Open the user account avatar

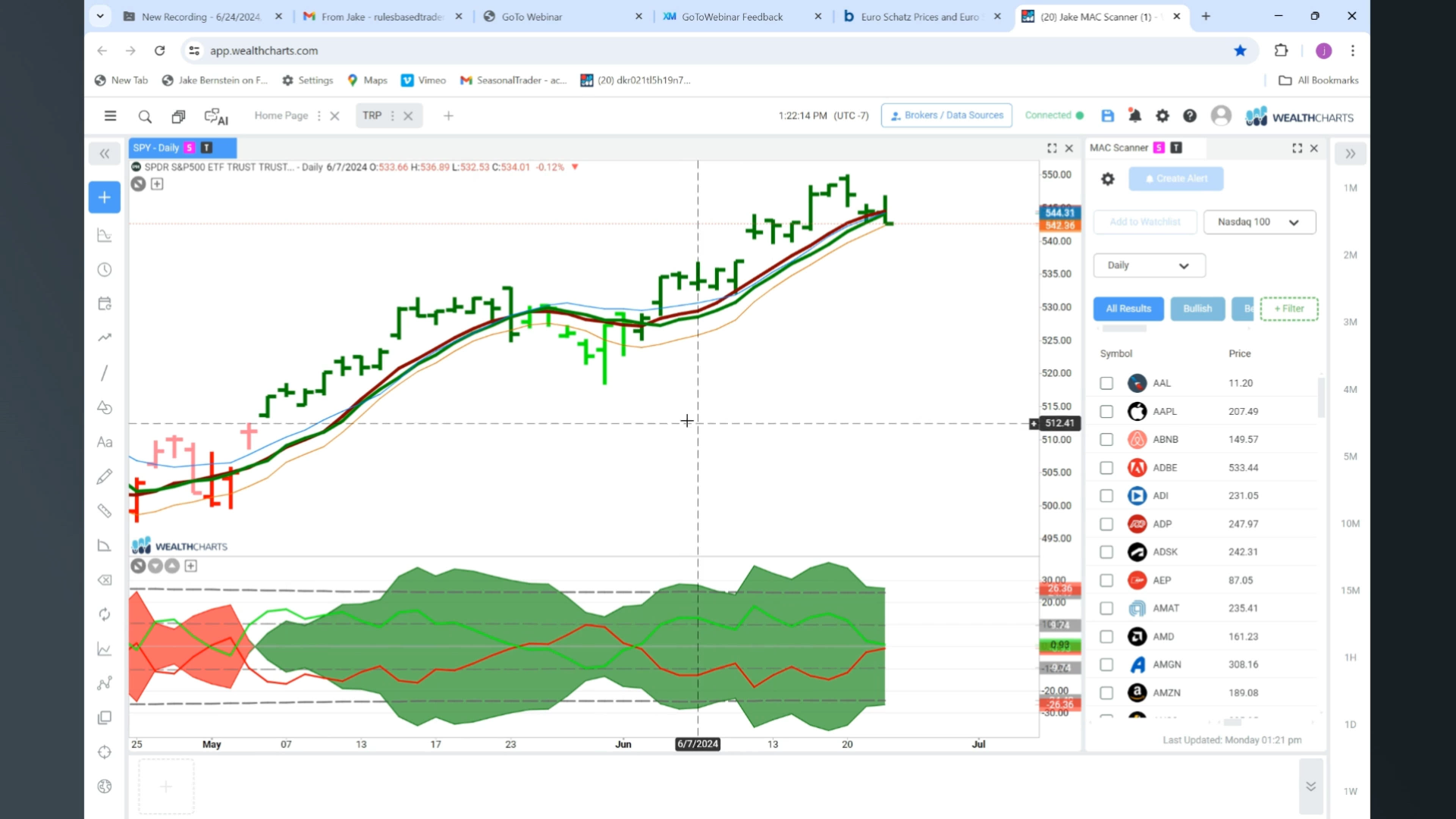[1221, 115]
